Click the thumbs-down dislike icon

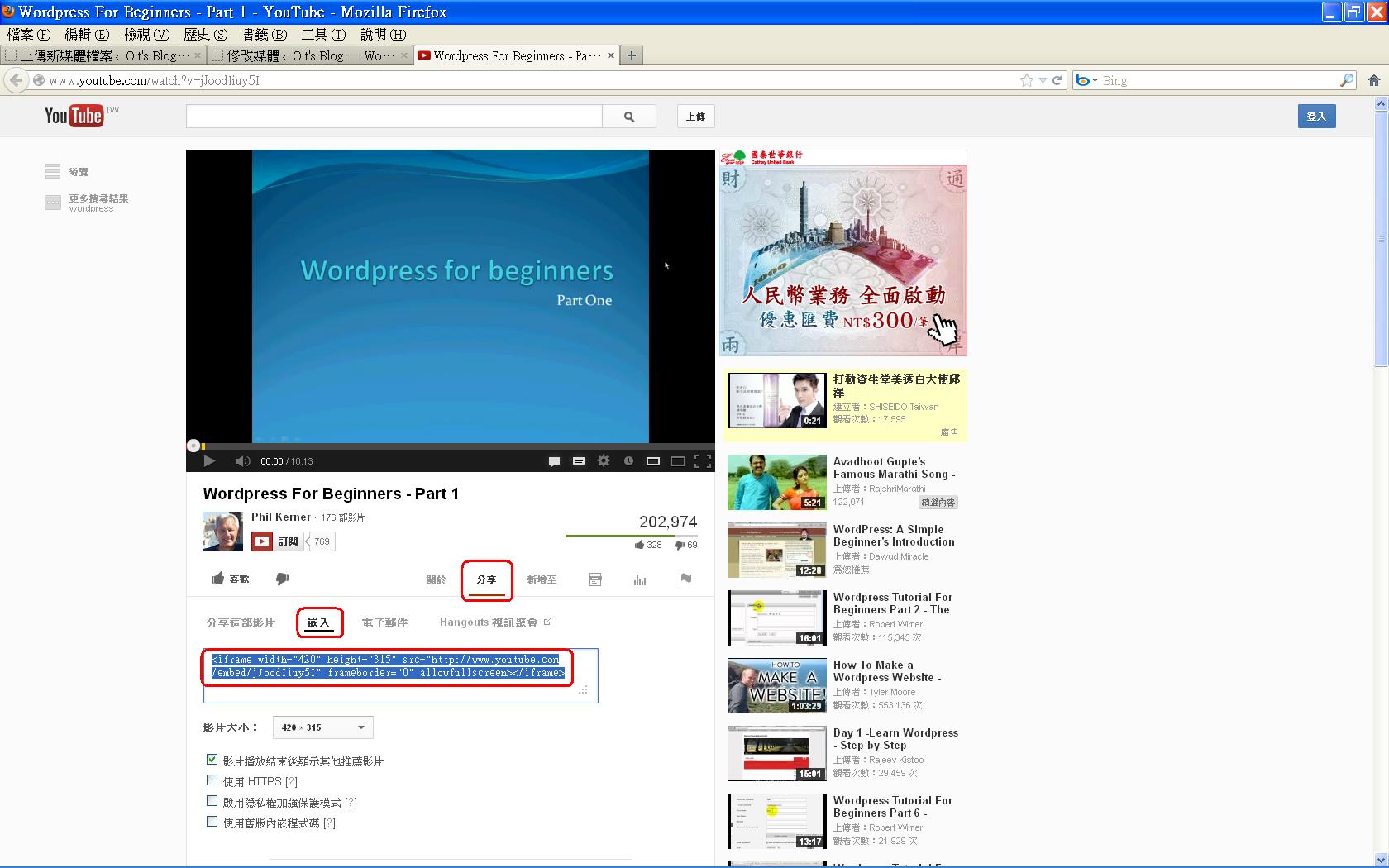282,579
